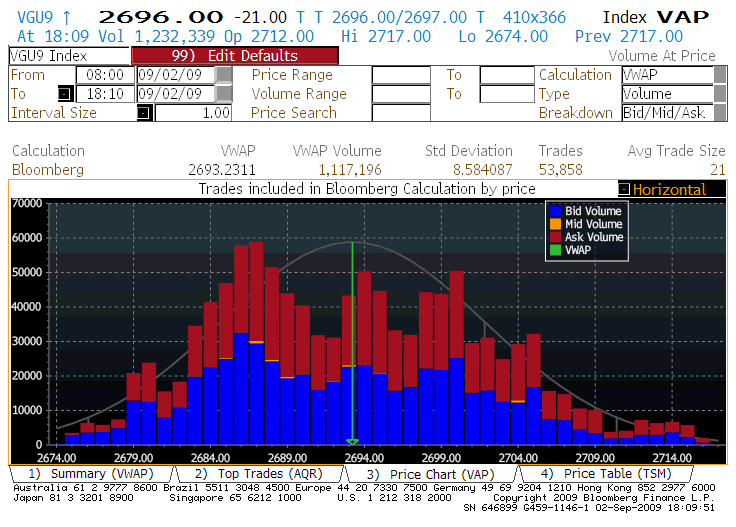Image resolution: width=736 pixels, height=527 pixels.
Task: Edit the To time 18:10 field
Action: coord(105,94)
